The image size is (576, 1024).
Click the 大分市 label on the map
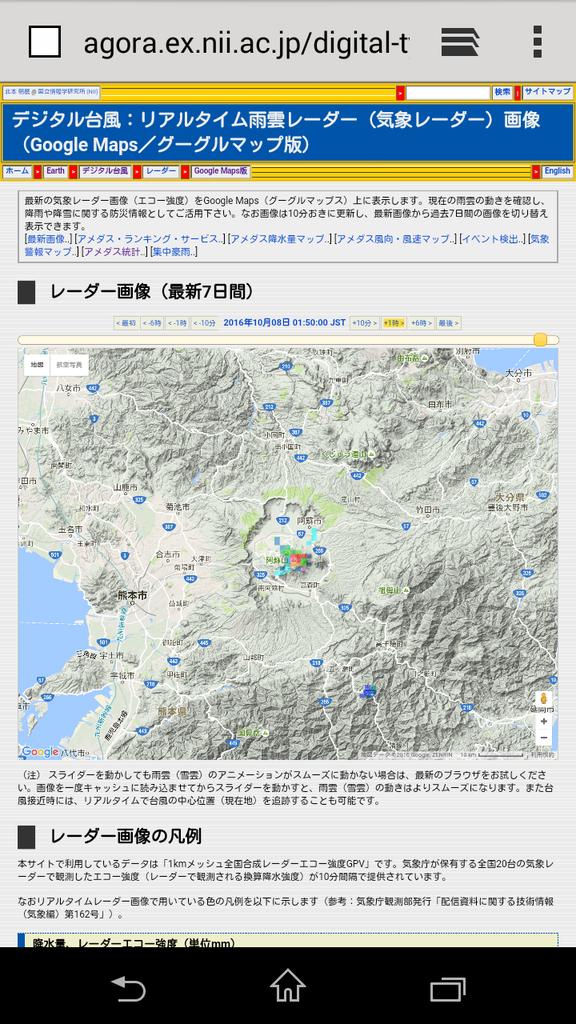(x=520, y=372)
